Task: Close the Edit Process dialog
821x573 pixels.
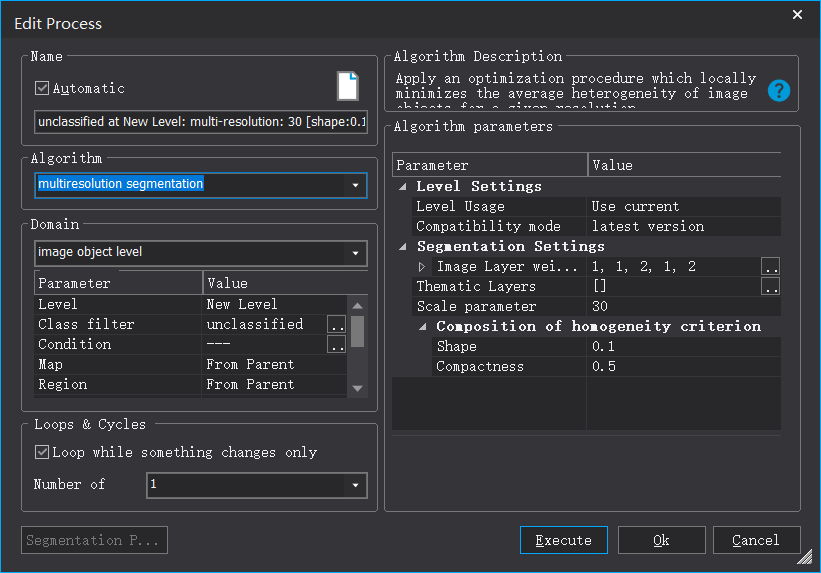Action: 797,15
